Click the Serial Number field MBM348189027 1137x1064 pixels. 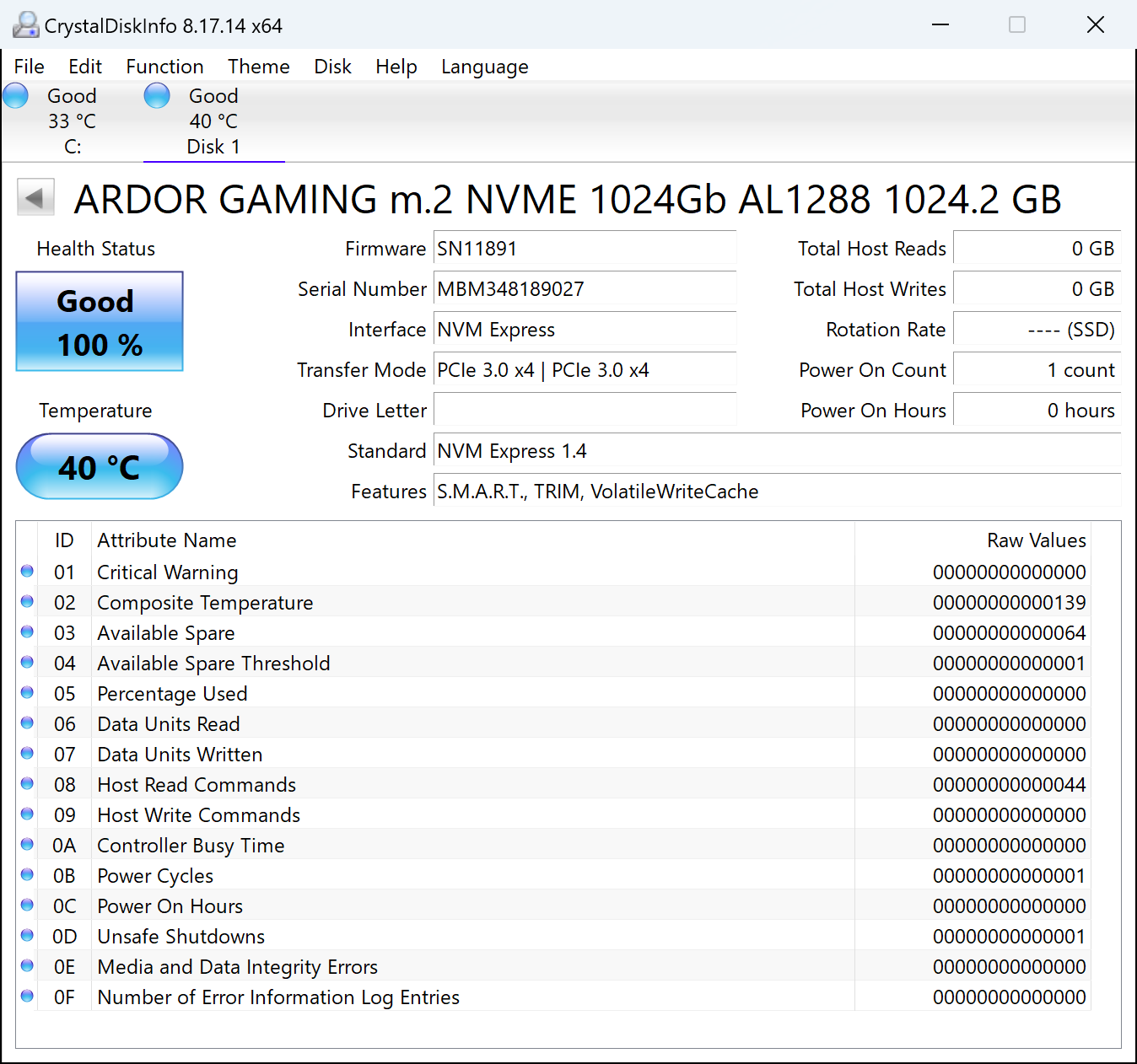pyautogui.click(x=585, y=289)
